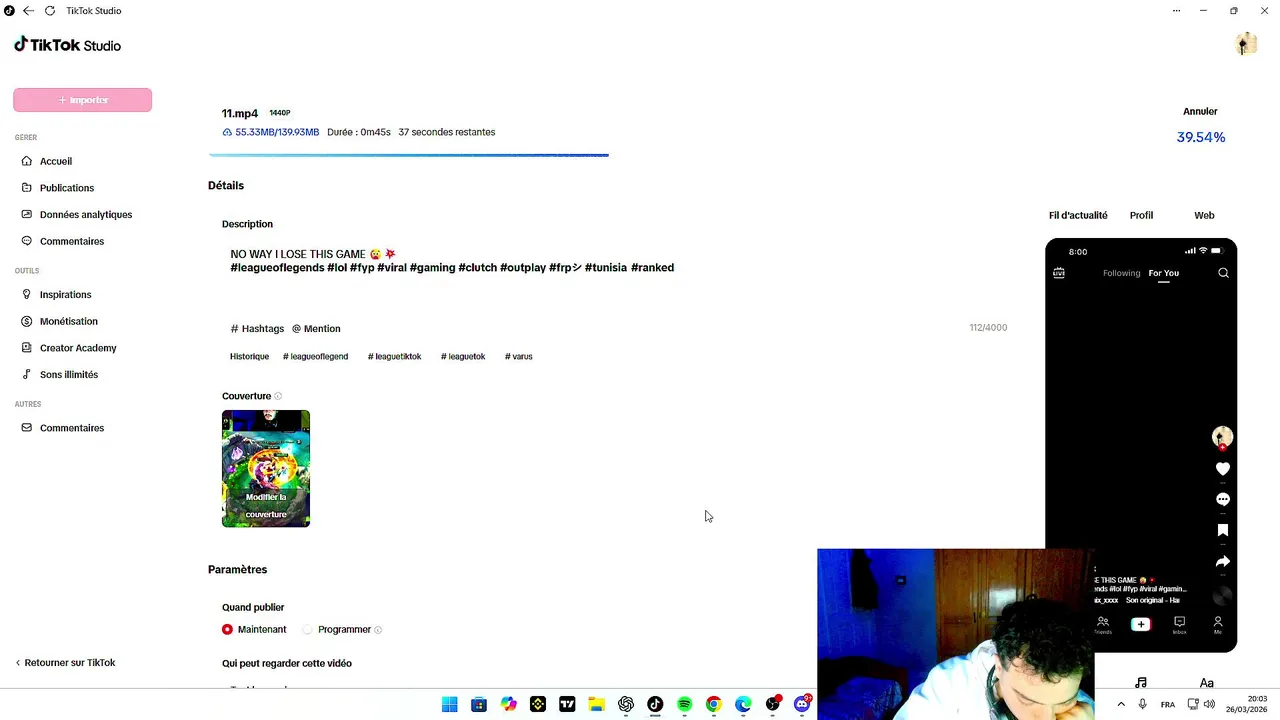Click the TikTok Studio logo
This screenshot has height=720, width=1280.
[67, 45]
